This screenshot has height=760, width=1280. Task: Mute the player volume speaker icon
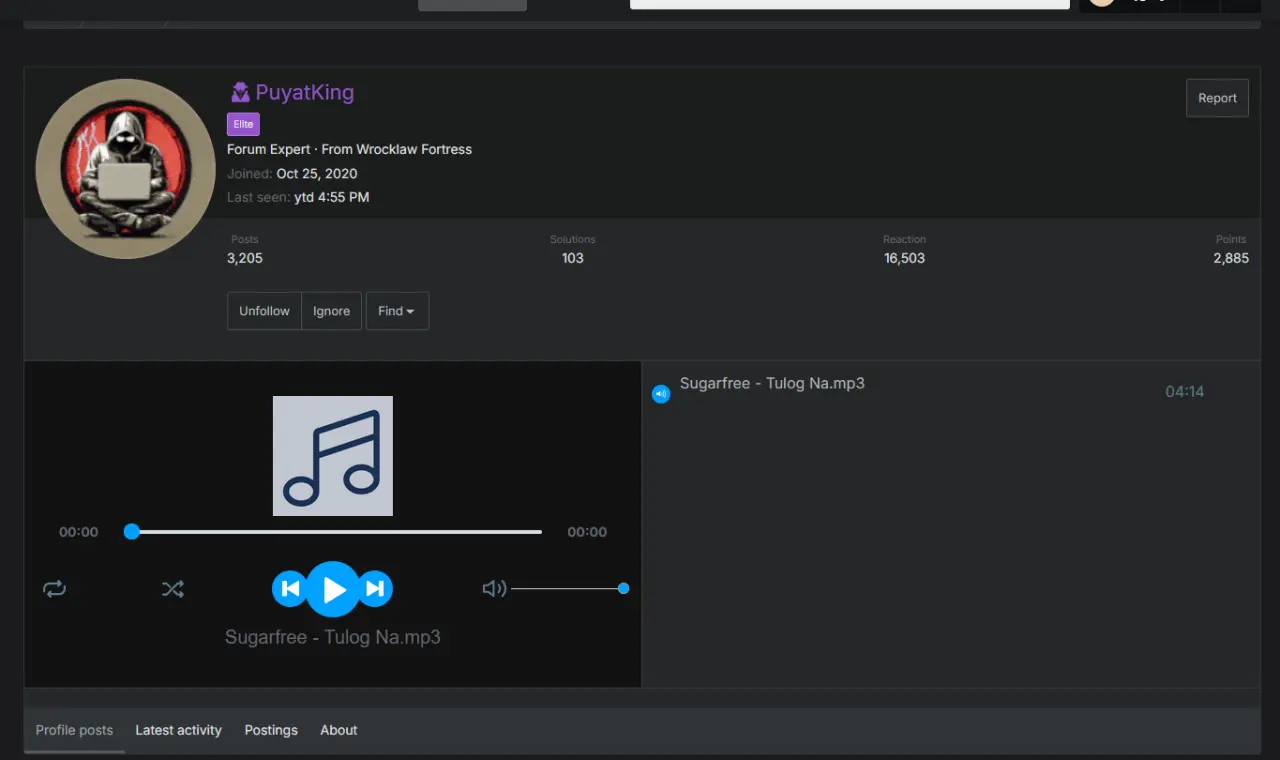(x=494, y=589)
